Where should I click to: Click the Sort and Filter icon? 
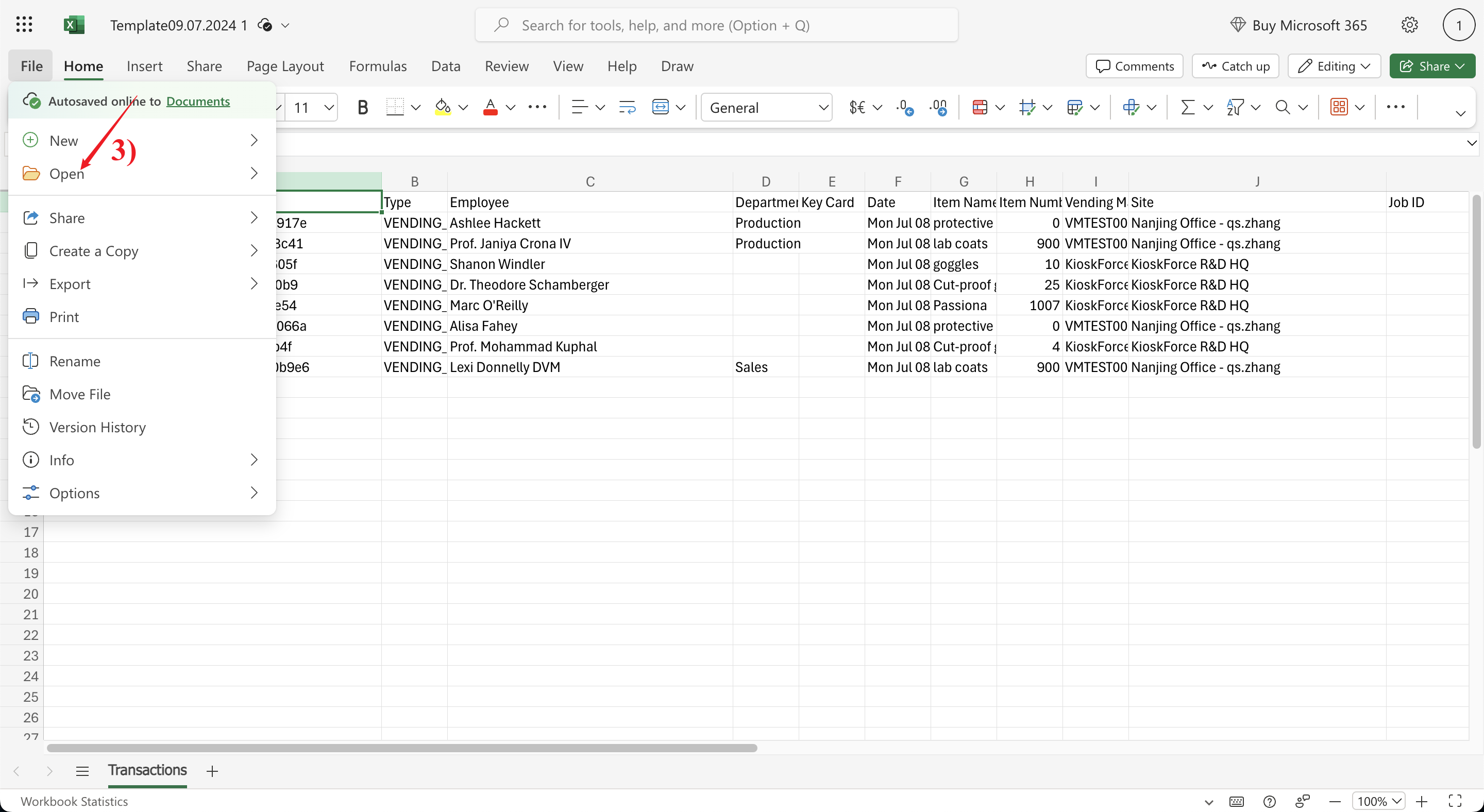(1235, 107)
